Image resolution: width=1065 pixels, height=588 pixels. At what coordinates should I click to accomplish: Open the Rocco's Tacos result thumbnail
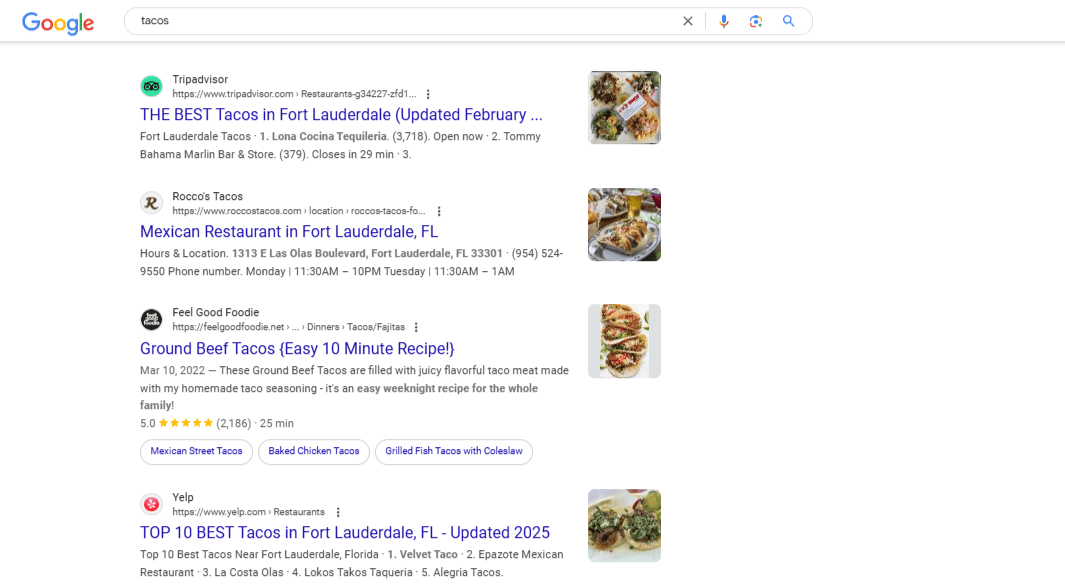(x=624, y=225)
